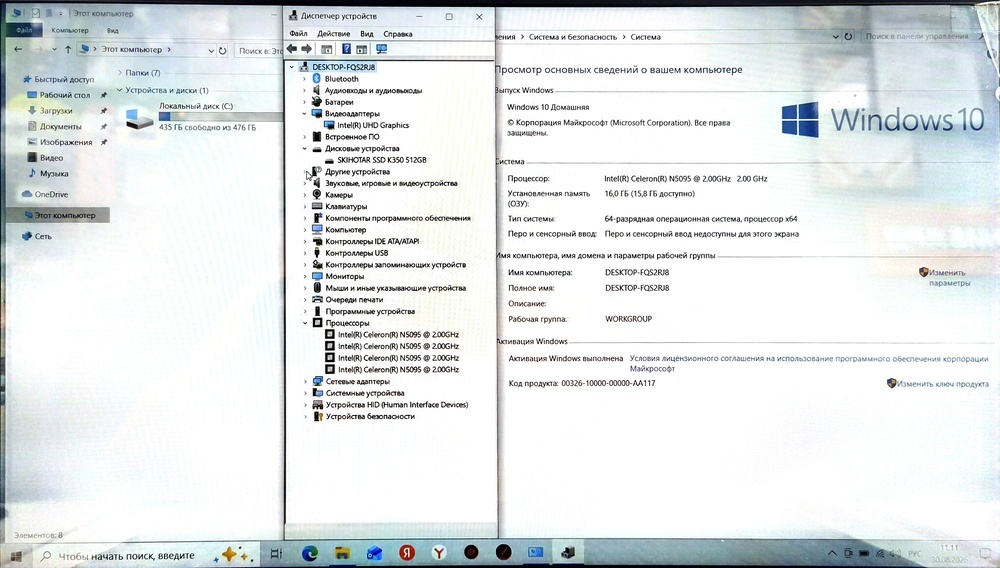Open Yandex Browser Y icon on taskbar
Viewport: 1000px width, 568px height.
click(439, 553)
